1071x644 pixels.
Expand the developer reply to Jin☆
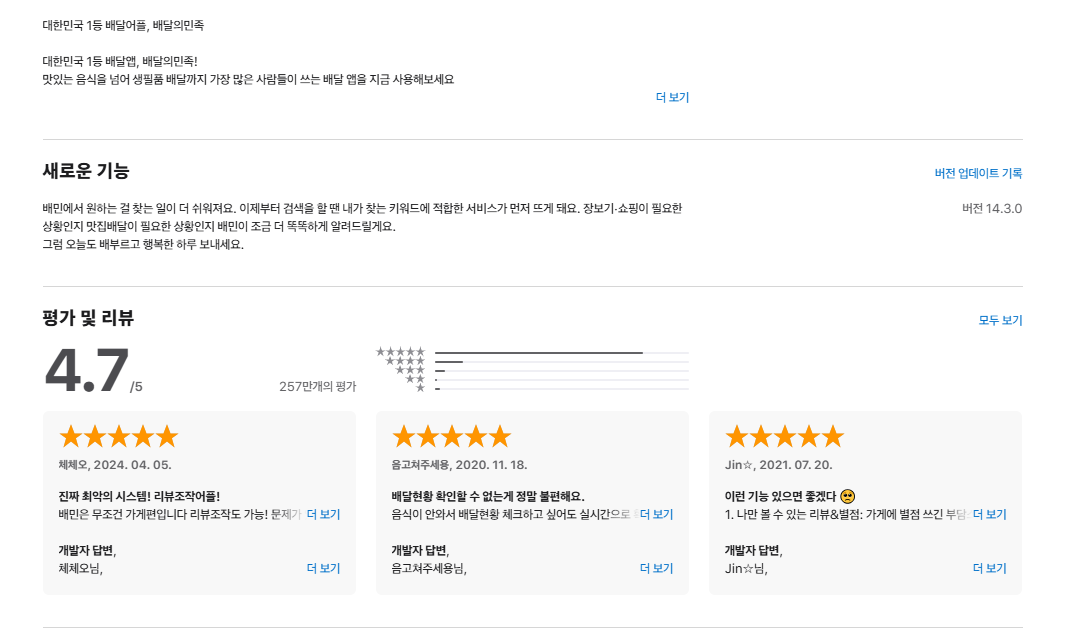[990, 567]
